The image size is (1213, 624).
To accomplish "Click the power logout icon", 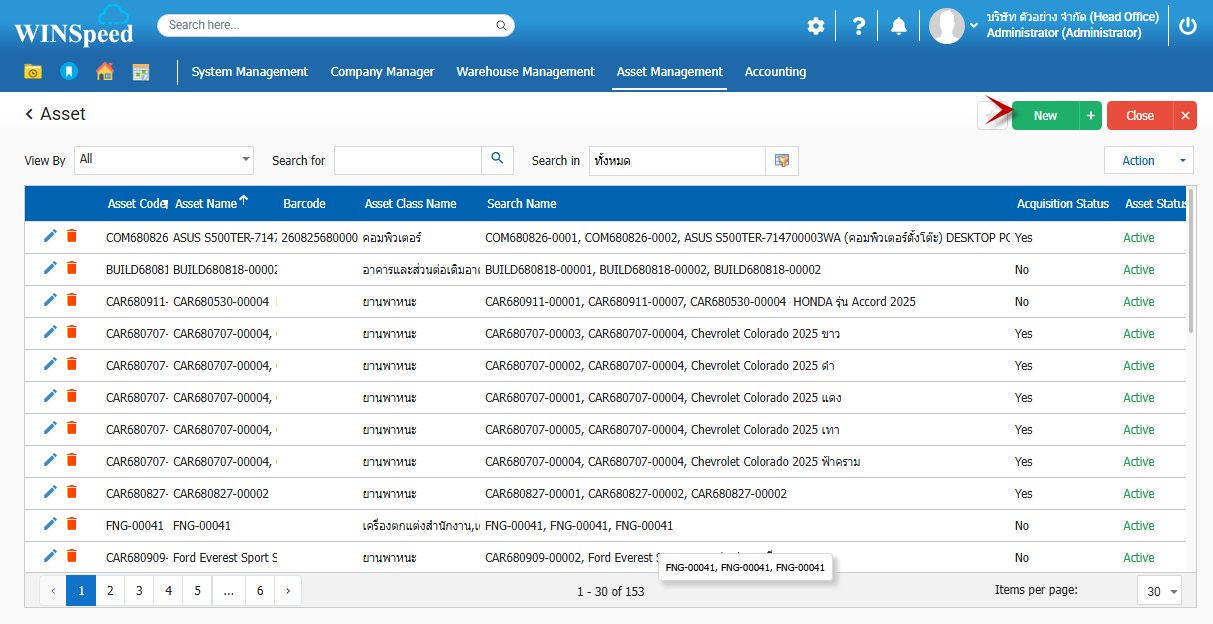I will point(1187,26).
